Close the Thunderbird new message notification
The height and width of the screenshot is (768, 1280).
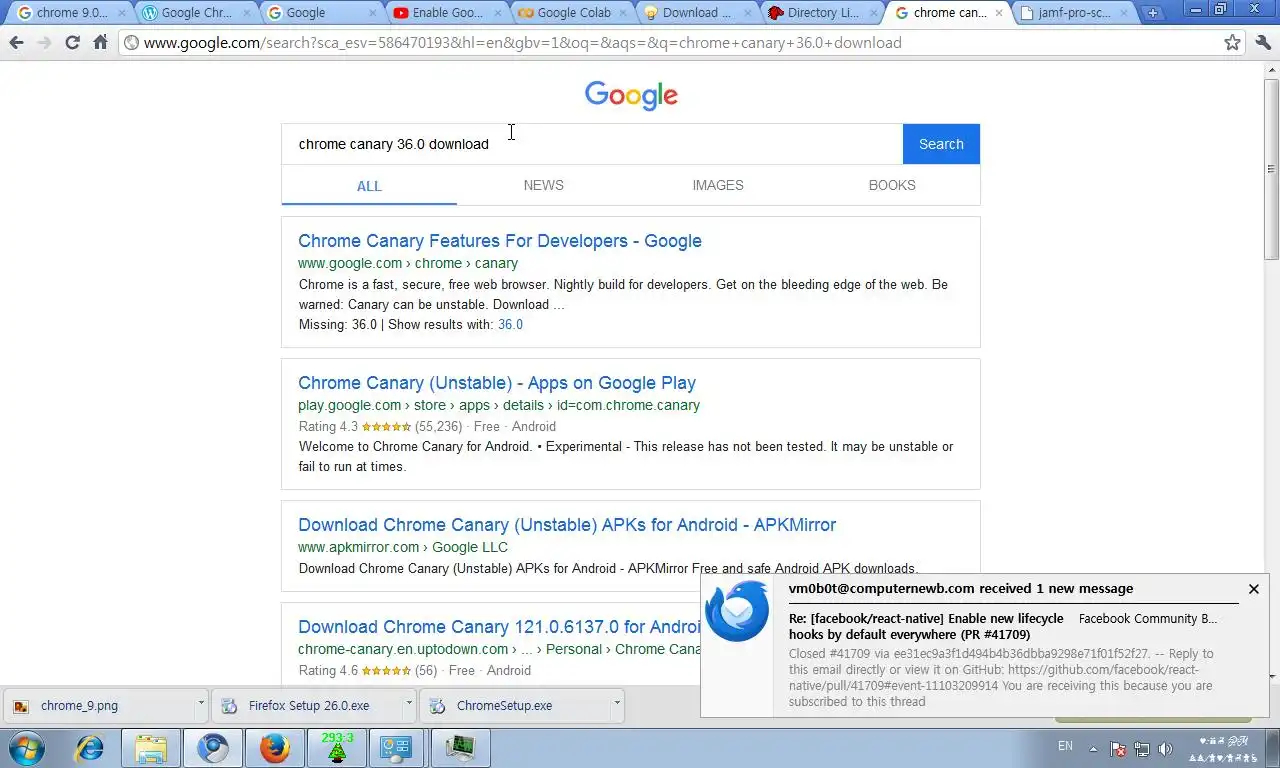[x=1253, y=589]
